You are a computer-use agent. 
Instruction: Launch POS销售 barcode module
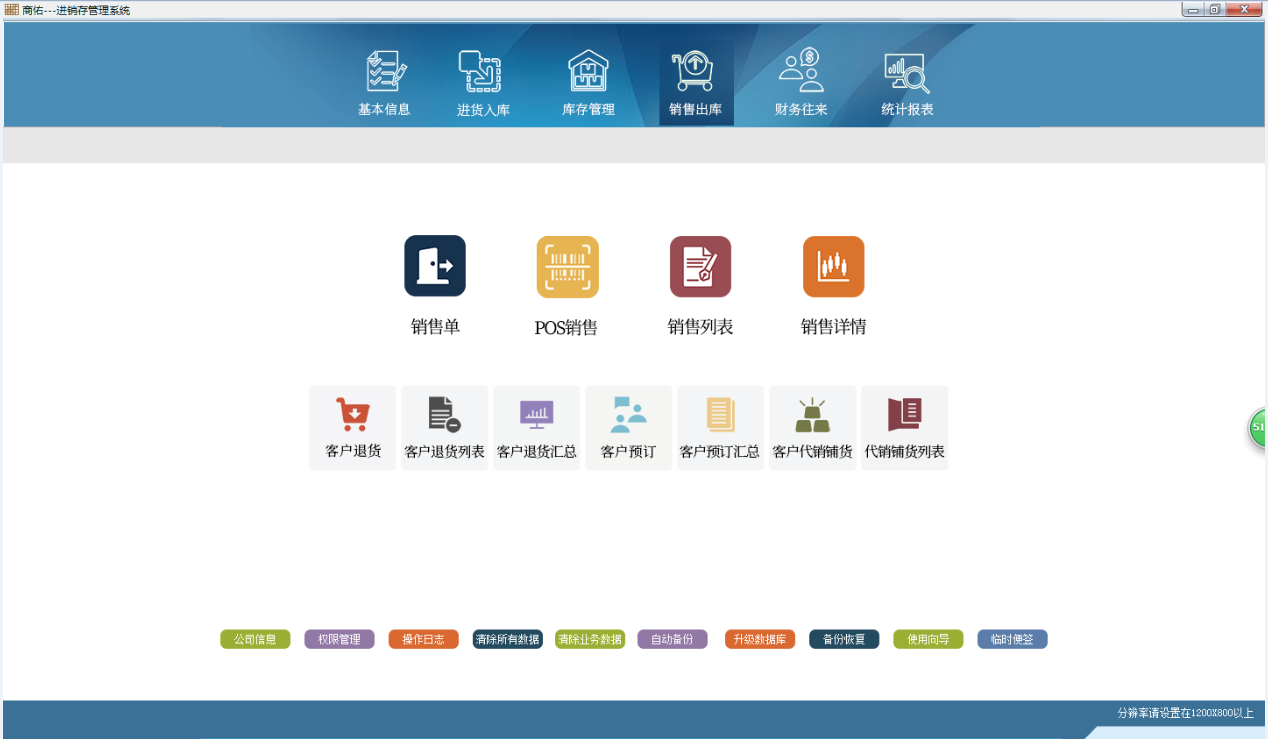tap(567, 267)
